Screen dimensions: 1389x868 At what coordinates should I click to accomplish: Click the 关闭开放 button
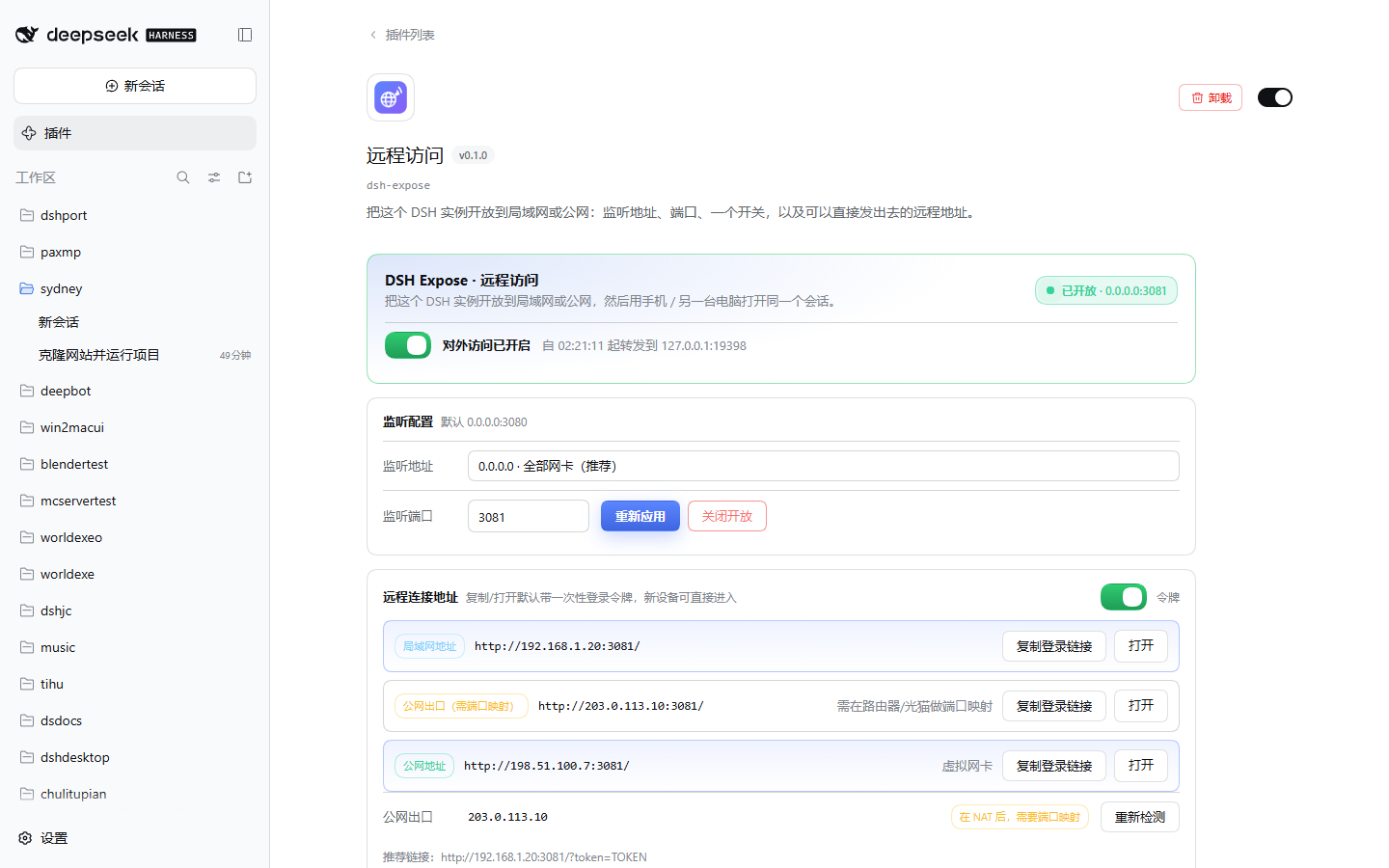click(727, 516)
